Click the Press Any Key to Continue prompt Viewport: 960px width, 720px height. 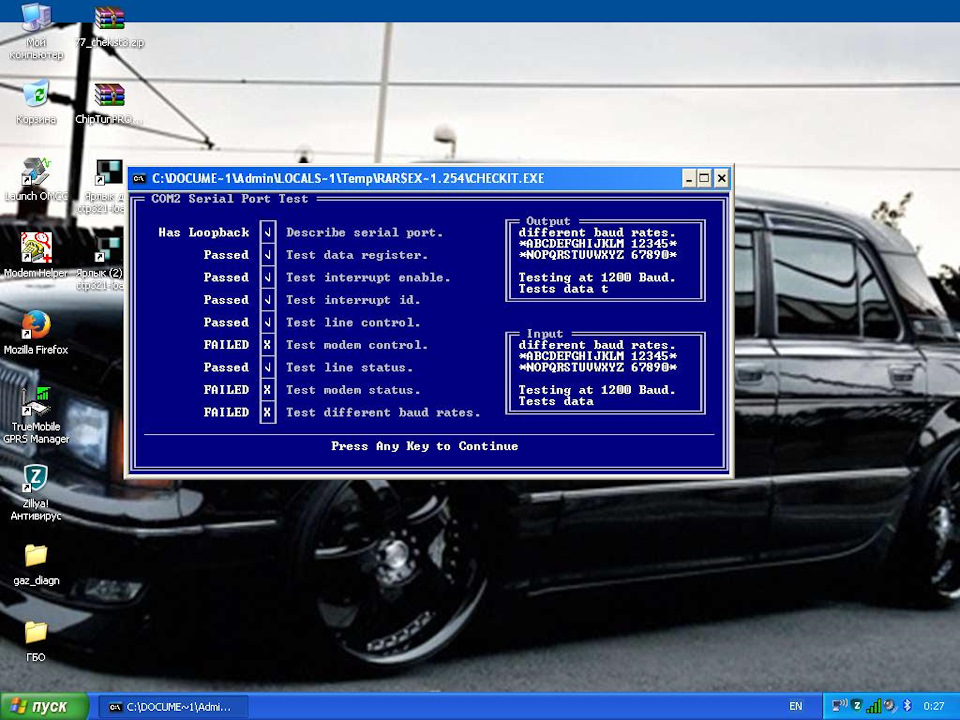425,446
